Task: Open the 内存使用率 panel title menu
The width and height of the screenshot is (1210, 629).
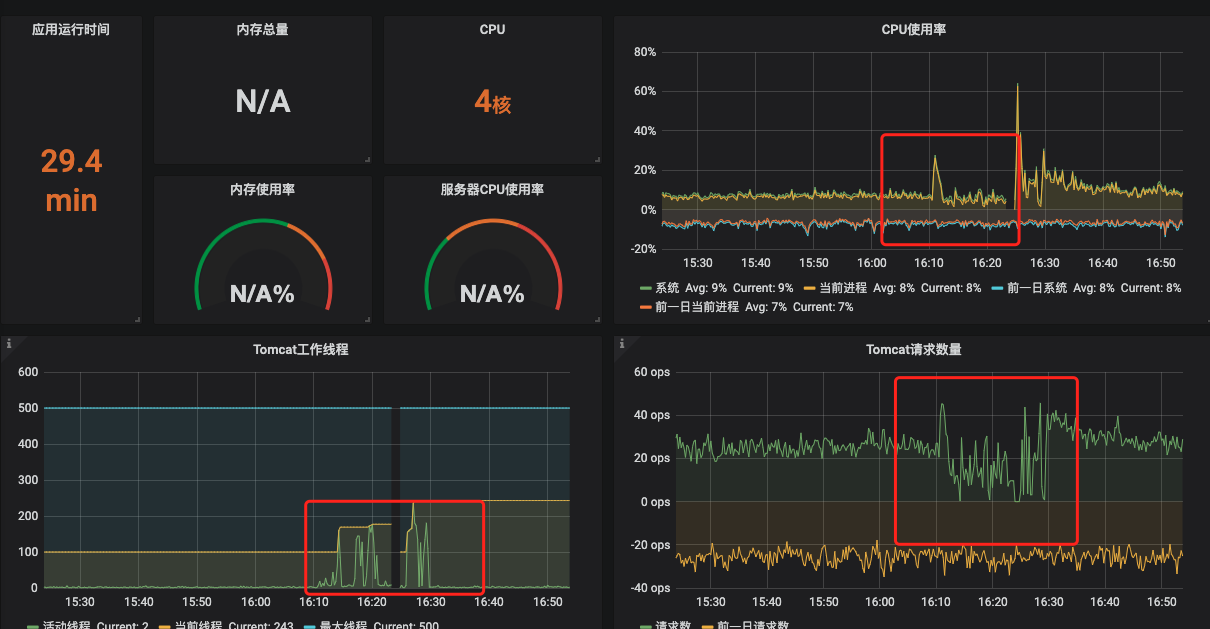Action: [263, 189]
